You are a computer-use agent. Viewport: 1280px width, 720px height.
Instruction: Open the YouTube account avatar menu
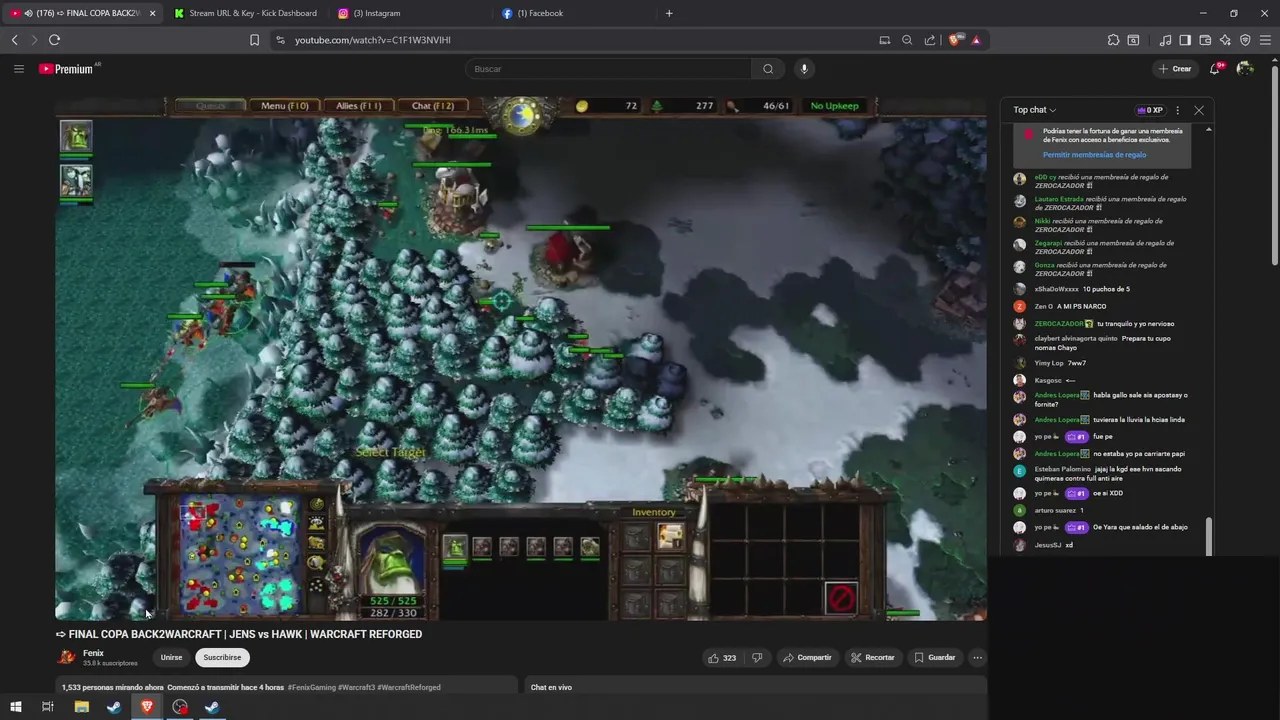point(1245,69)
